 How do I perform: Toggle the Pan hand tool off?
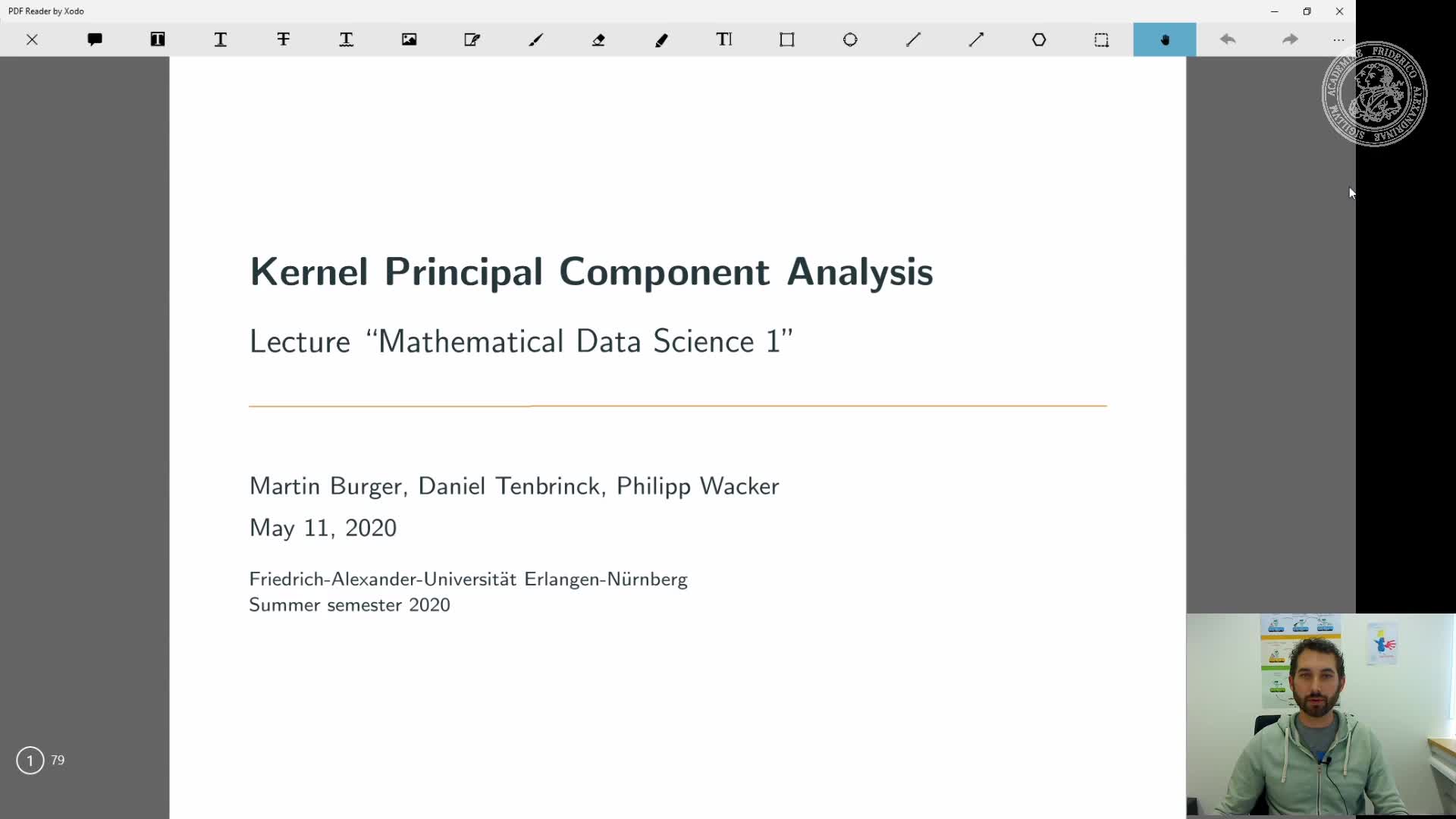point(1165,39)
